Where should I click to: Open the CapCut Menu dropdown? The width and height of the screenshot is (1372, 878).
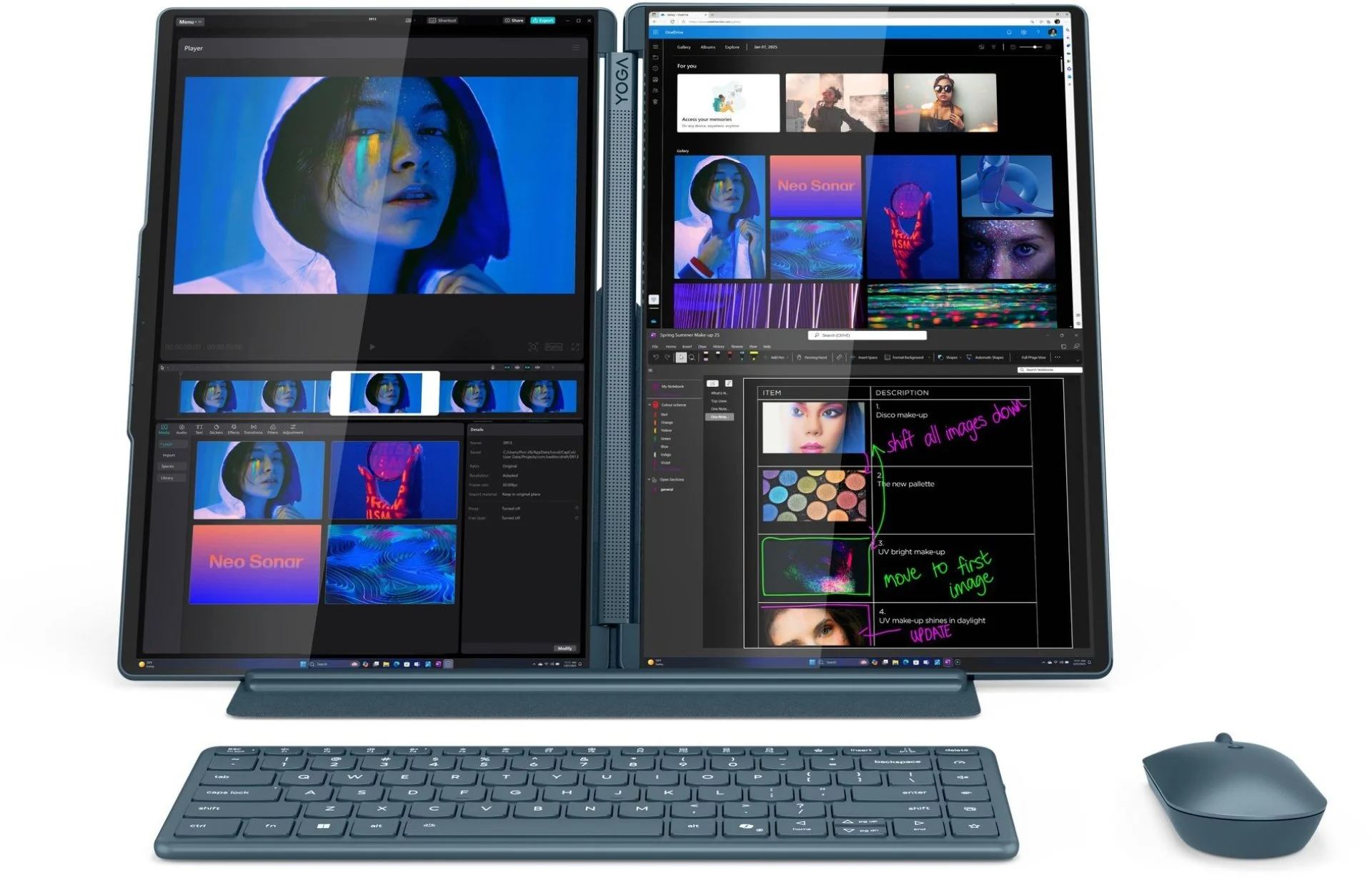click(x=190, y=22)
